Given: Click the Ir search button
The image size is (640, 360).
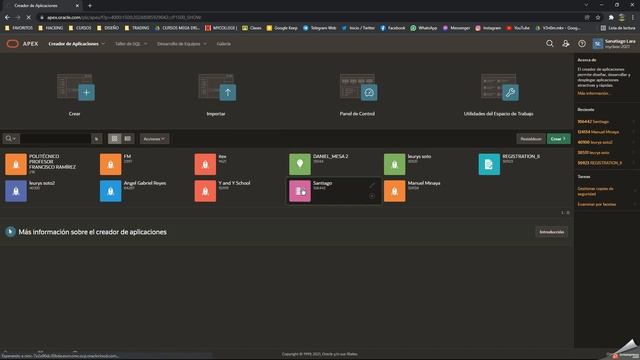Looking at the screenshot, I should tap(97, 139).
